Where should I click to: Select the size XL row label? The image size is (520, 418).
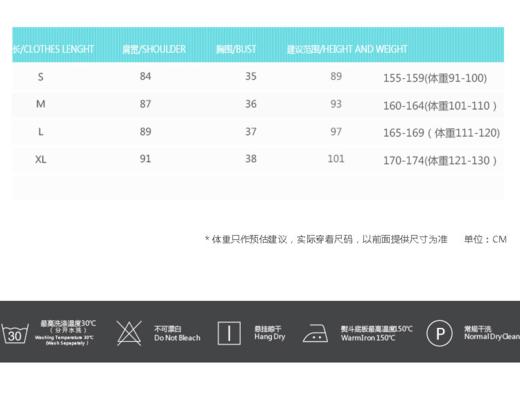click(41, 159)
